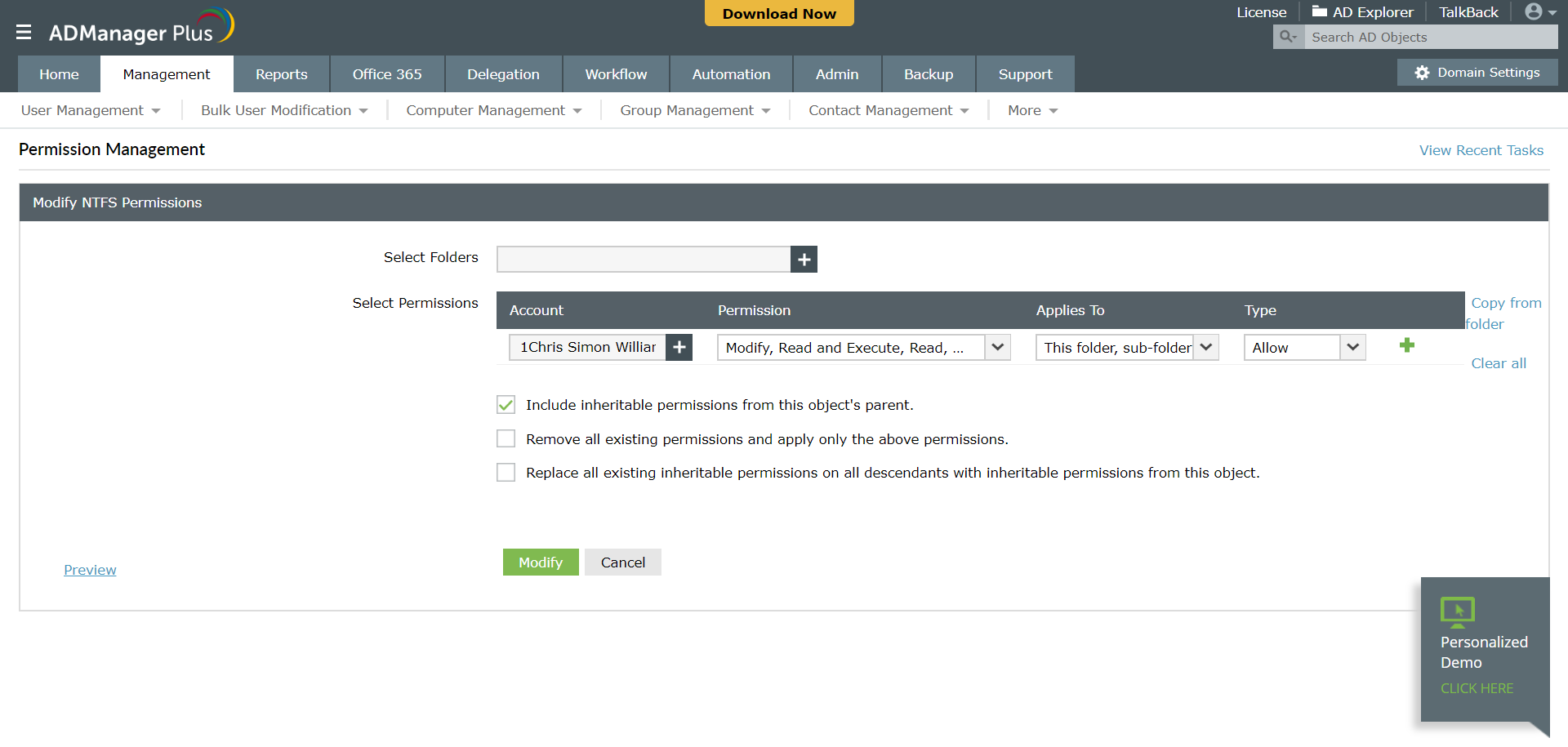Open the Support tab

[1025, 74]
